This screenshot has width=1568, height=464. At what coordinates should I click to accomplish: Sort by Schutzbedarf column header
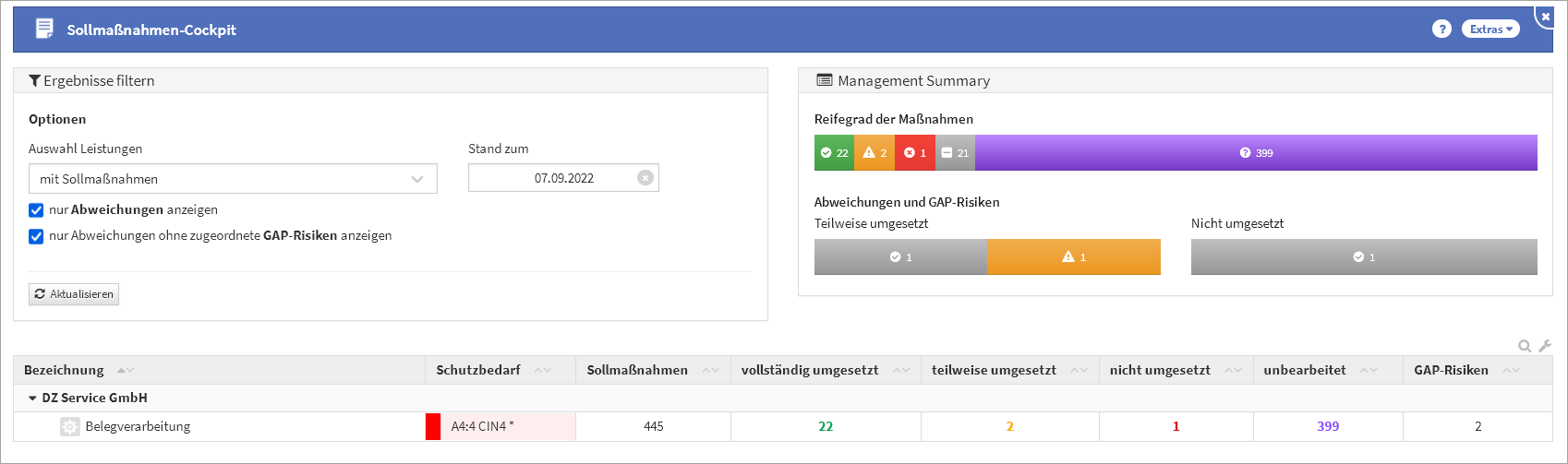[478, 370]
